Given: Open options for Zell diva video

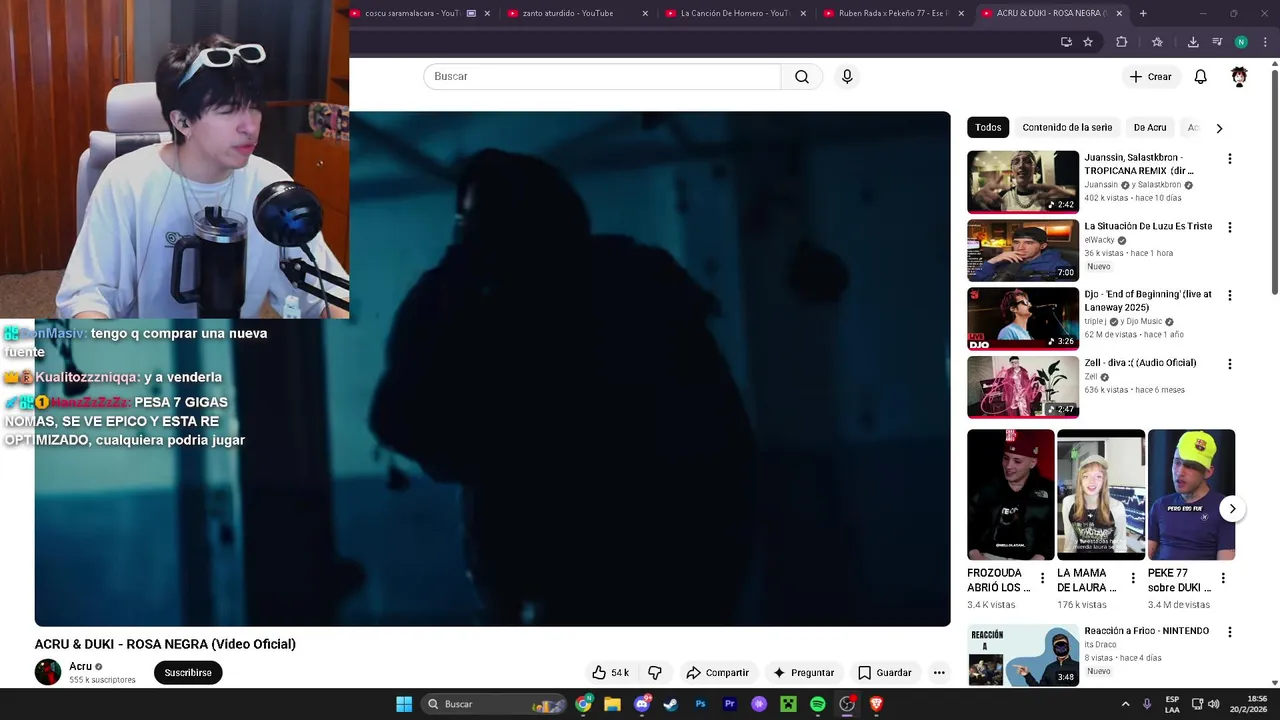Looking at the screenshot, I should click(1230, 364).
